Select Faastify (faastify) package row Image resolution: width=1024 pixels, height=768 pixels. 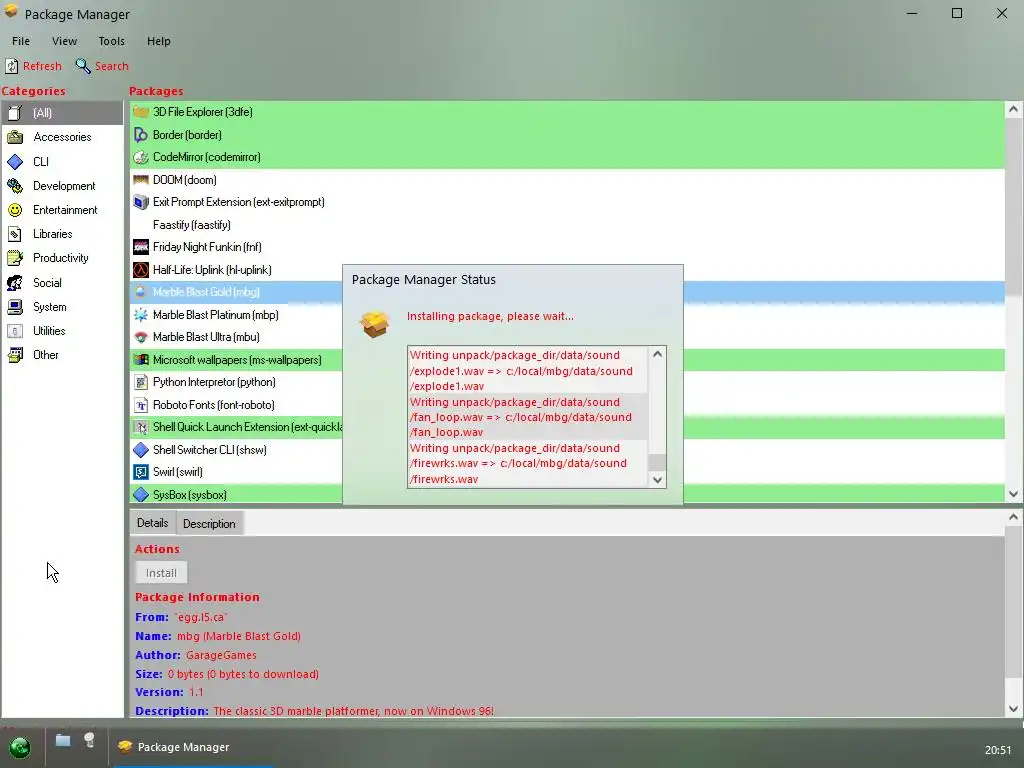pyautogui.click(x=567, y=225)
